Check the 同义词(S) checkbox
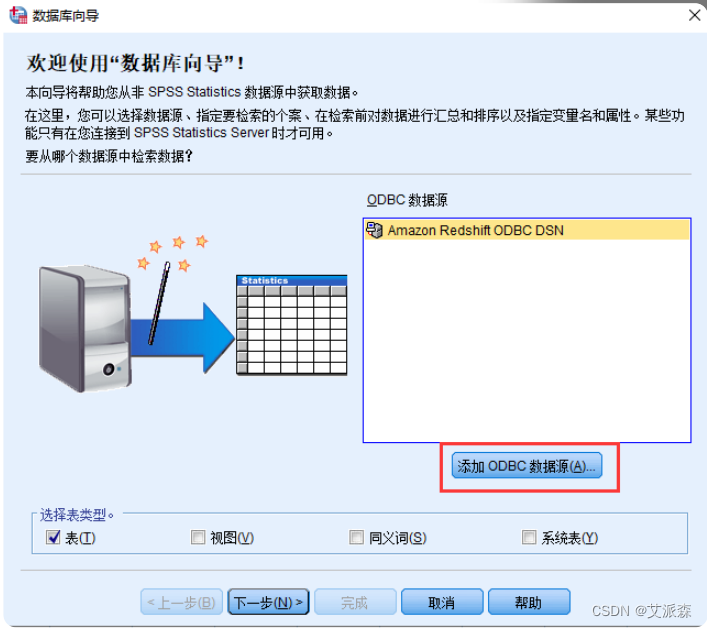 point(356,537)
